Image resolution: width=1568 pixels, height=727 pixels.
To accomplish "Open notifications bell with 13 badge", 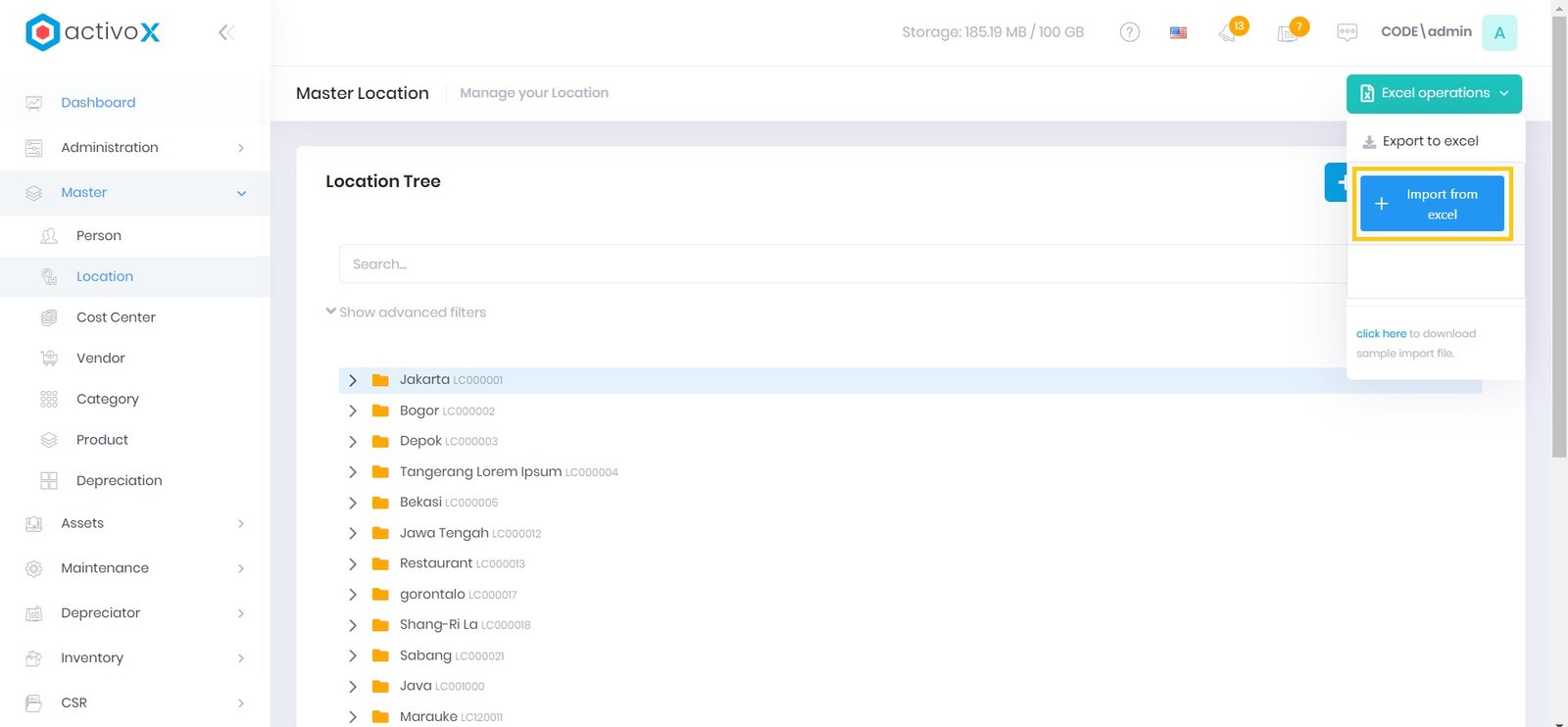I will tap(1229, 32).
